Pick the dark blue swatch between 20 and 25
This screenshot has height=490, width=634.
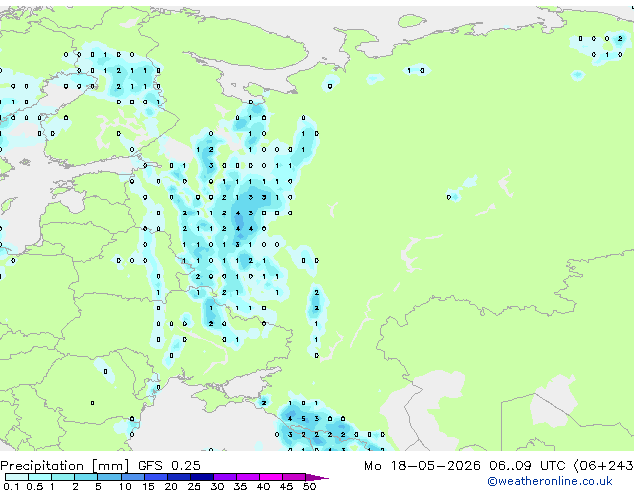179,477
